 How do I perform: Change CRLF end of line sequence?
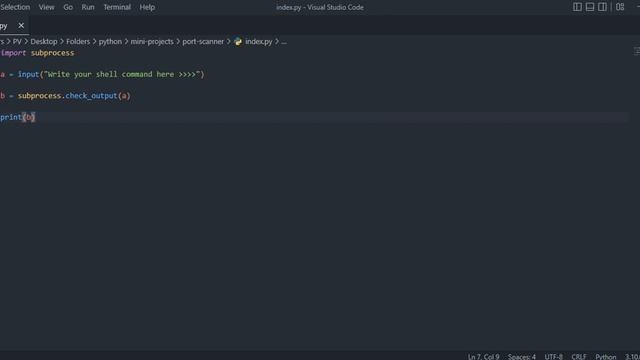pyautogui.click(x=578, y=357)
